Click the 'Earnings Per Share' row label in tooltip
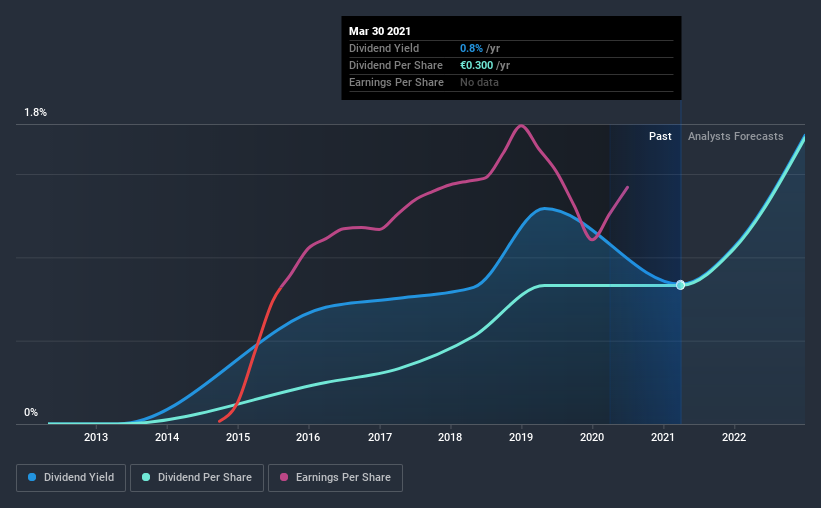Screen dimensions: 821x508 coord(396,82)
